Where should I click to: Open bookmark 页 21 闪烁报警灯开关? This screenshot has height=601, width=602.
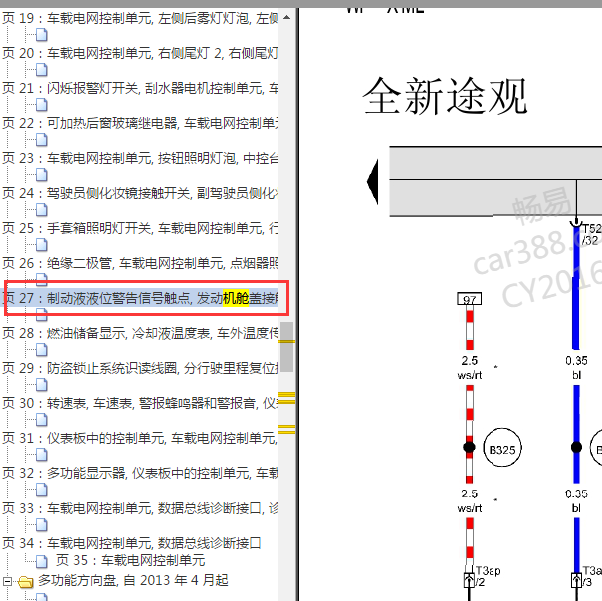point(140,88)
